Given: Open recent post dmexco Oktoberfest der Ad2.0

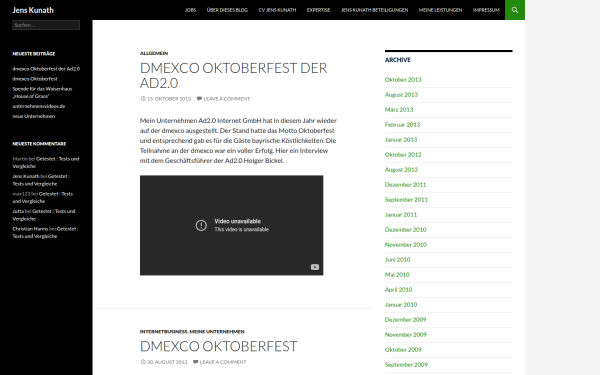Looking at the screenshot, I should [46, 69].
